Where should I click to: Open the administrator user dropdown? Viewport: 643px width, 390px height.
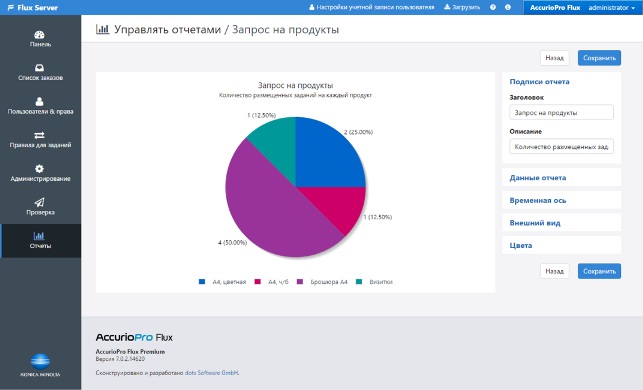tap(611, 7)
